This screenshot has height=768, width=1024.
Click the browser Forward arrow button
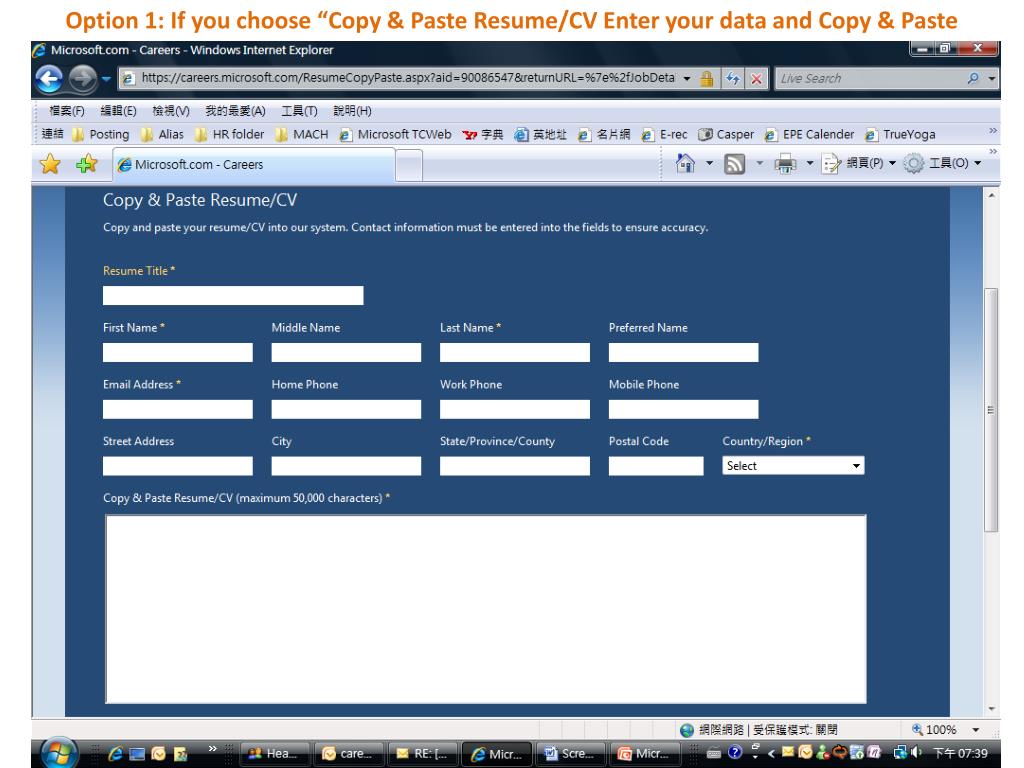pos(82,79)
